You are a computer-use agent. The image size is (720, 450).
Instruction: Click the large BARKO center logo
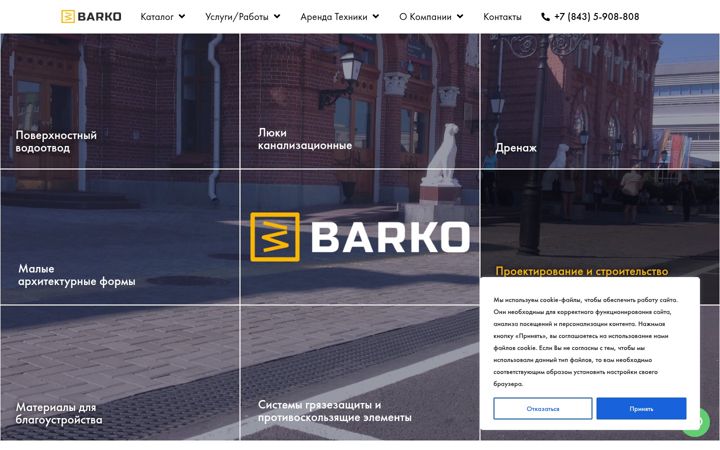point(360,237)
